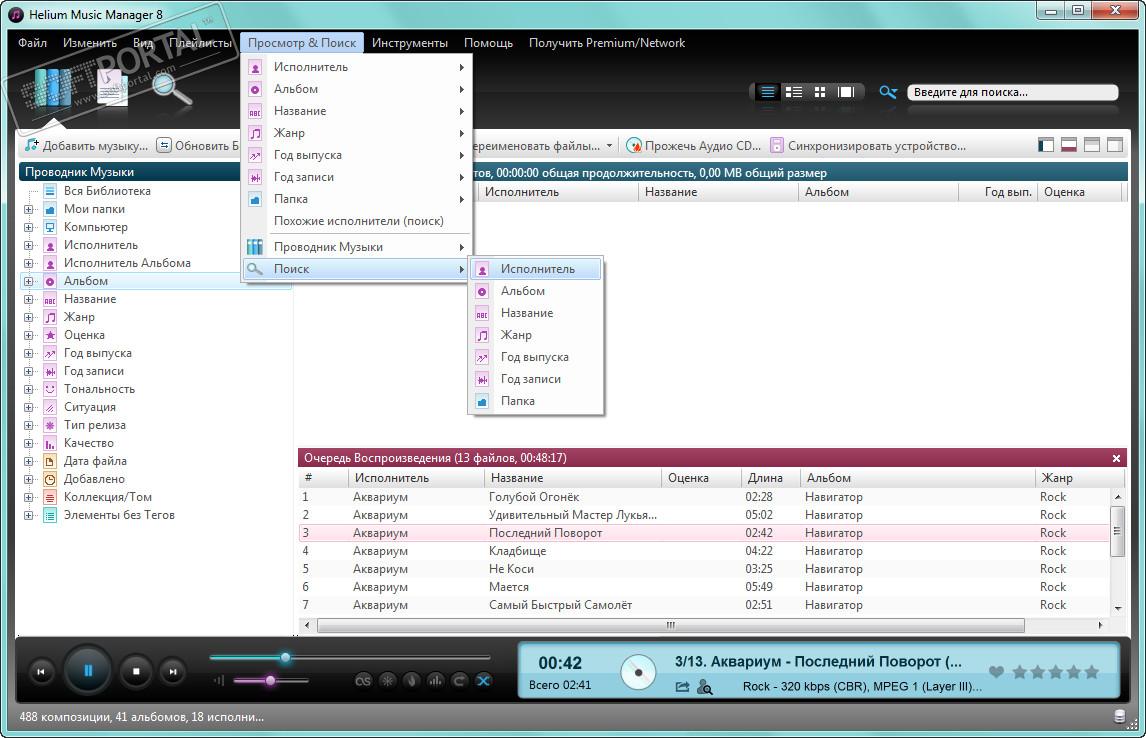This screenshot has width=1146, height=738.
Task: Sort queue by Длина column header
Action: [770, 478]
